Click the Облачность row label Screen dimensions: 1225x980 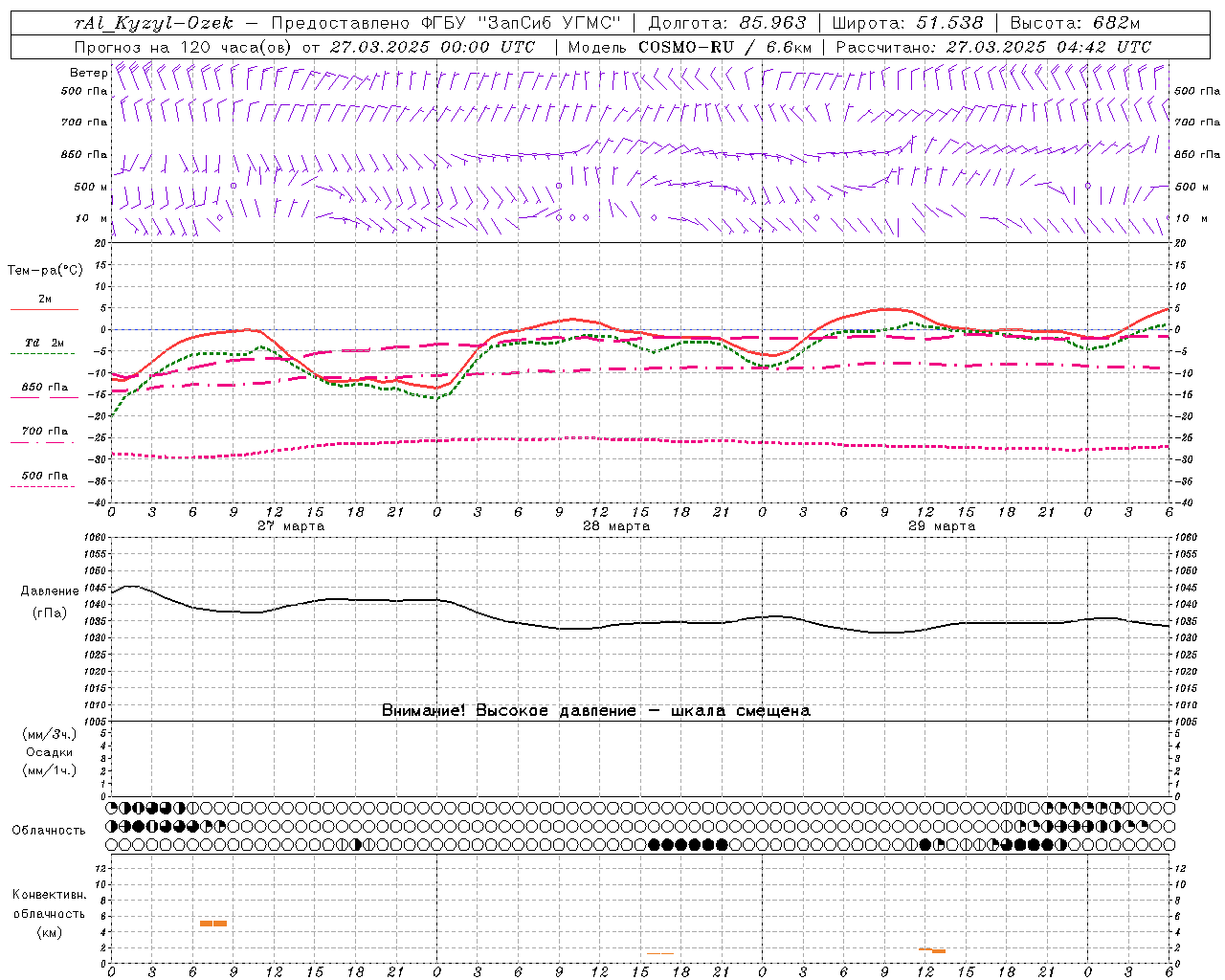click(x=49, y=831)
